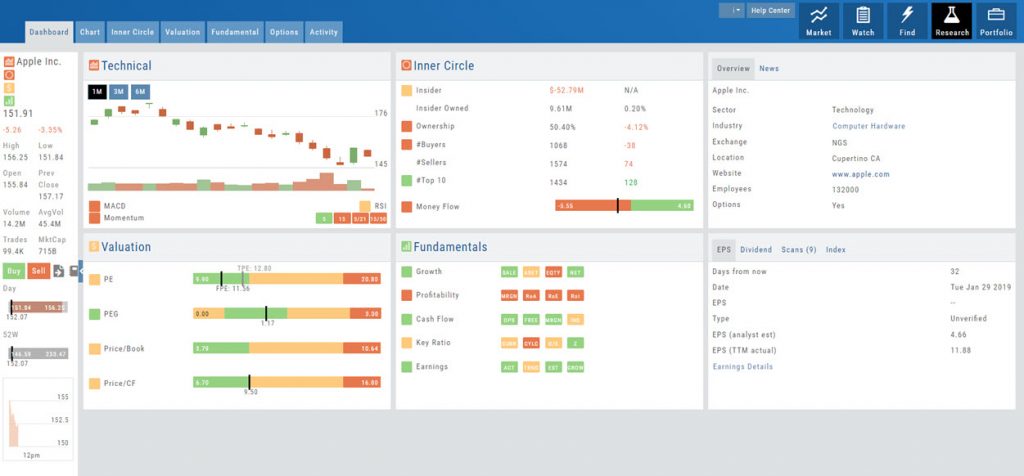Click the Technical panel header icon
The width and height of the screenshot is (1024, 476).
tap(93, 65)
